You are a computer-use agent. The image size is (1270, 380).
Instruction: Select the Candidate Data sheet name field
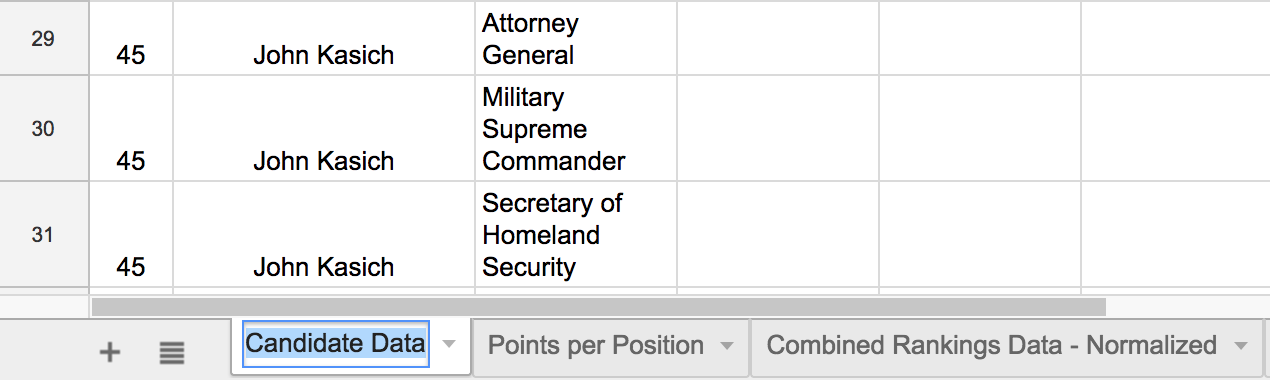coord(336,344)
